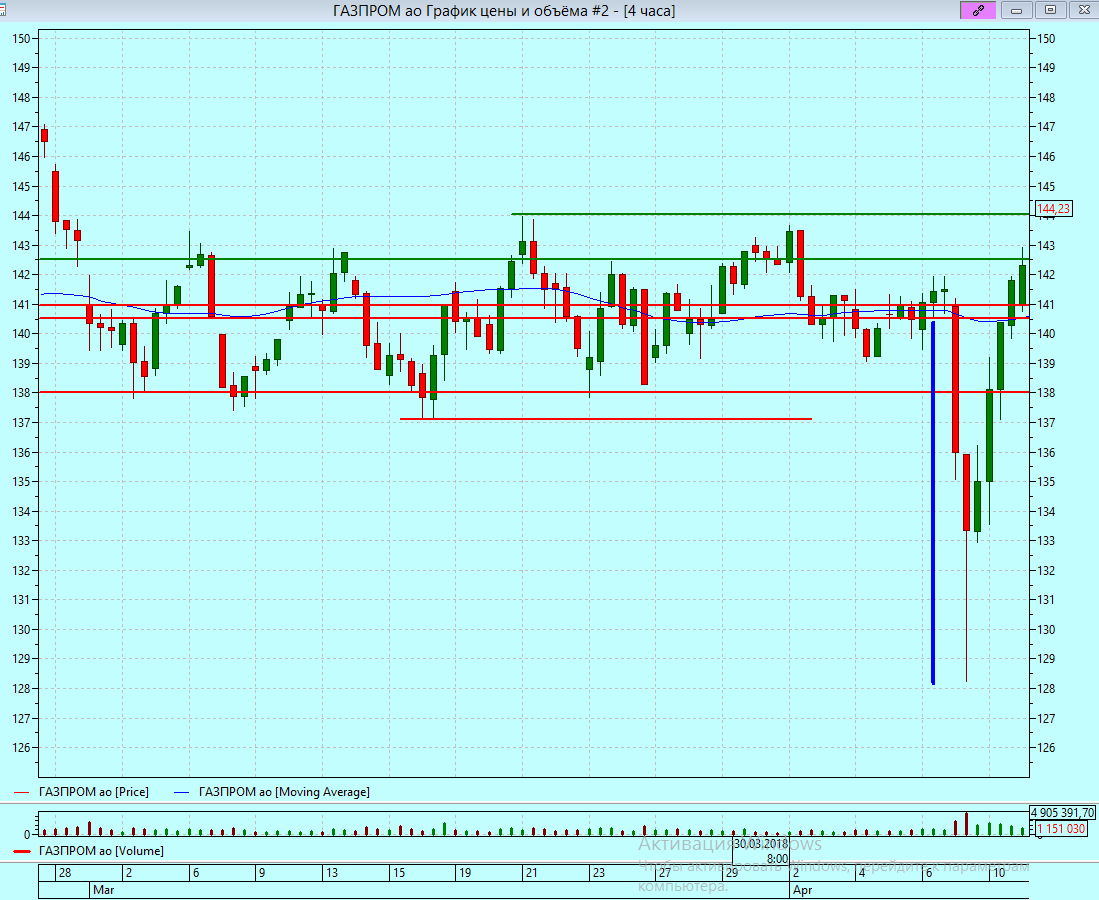Click the 128 label on right price axis

pyautogui.click(x=1046, y=688)
